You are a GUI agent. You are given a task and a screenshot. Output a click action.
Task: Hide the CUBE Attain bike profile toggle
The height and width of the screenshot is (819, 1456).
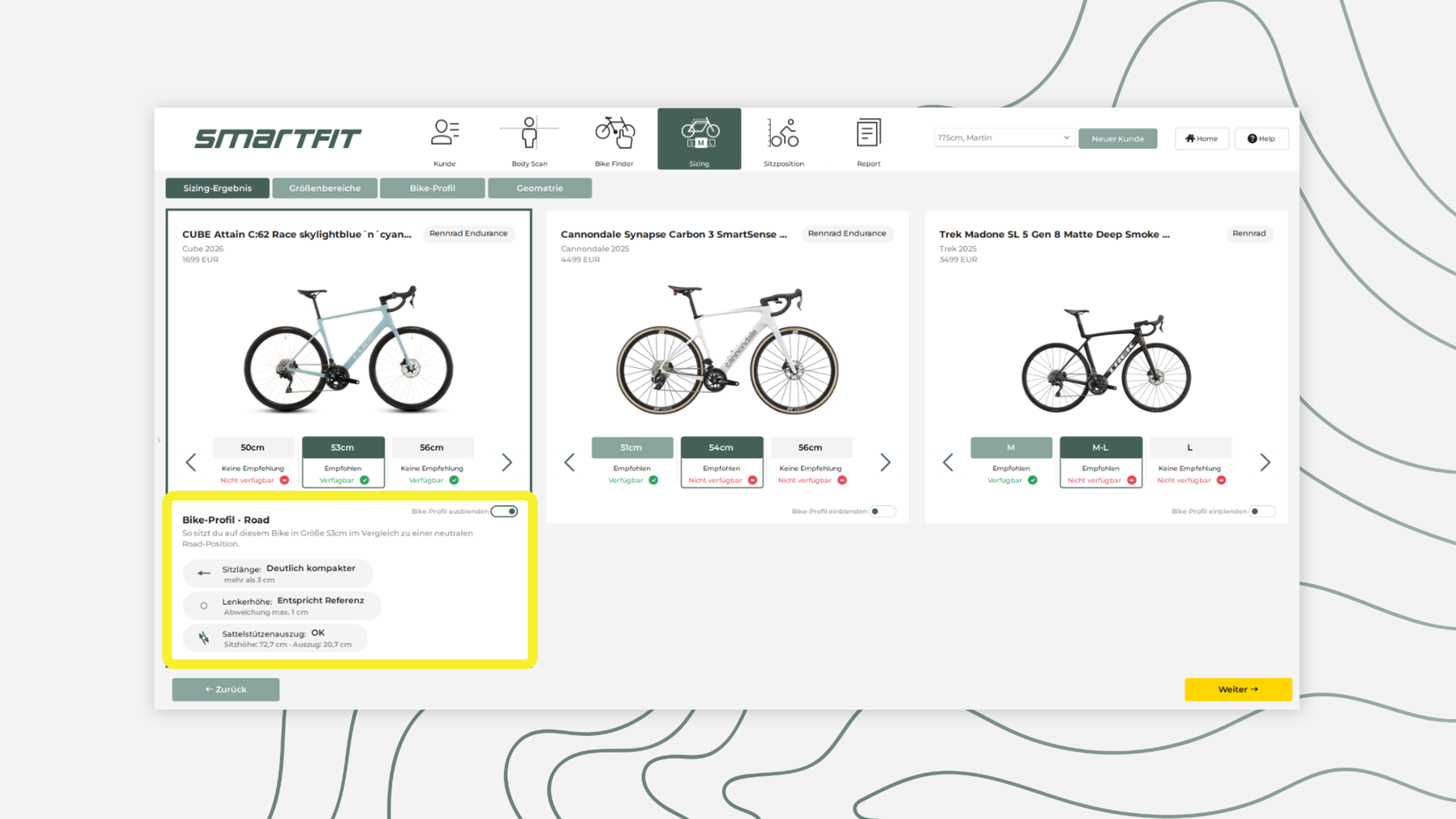pos(504,511)
